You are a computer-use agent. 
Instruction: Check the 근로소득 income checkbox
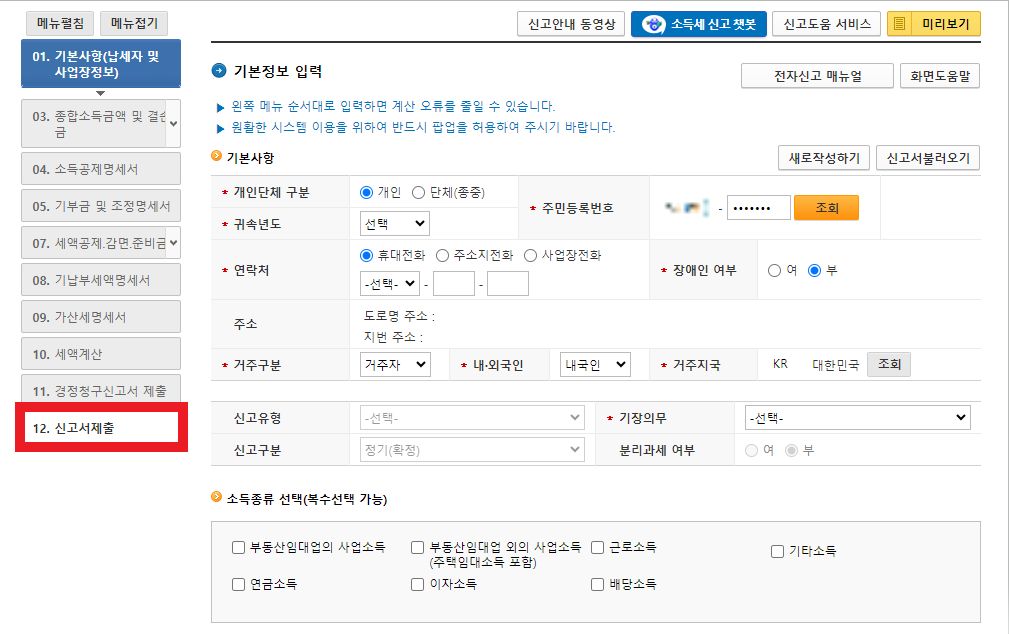[596, 548]
